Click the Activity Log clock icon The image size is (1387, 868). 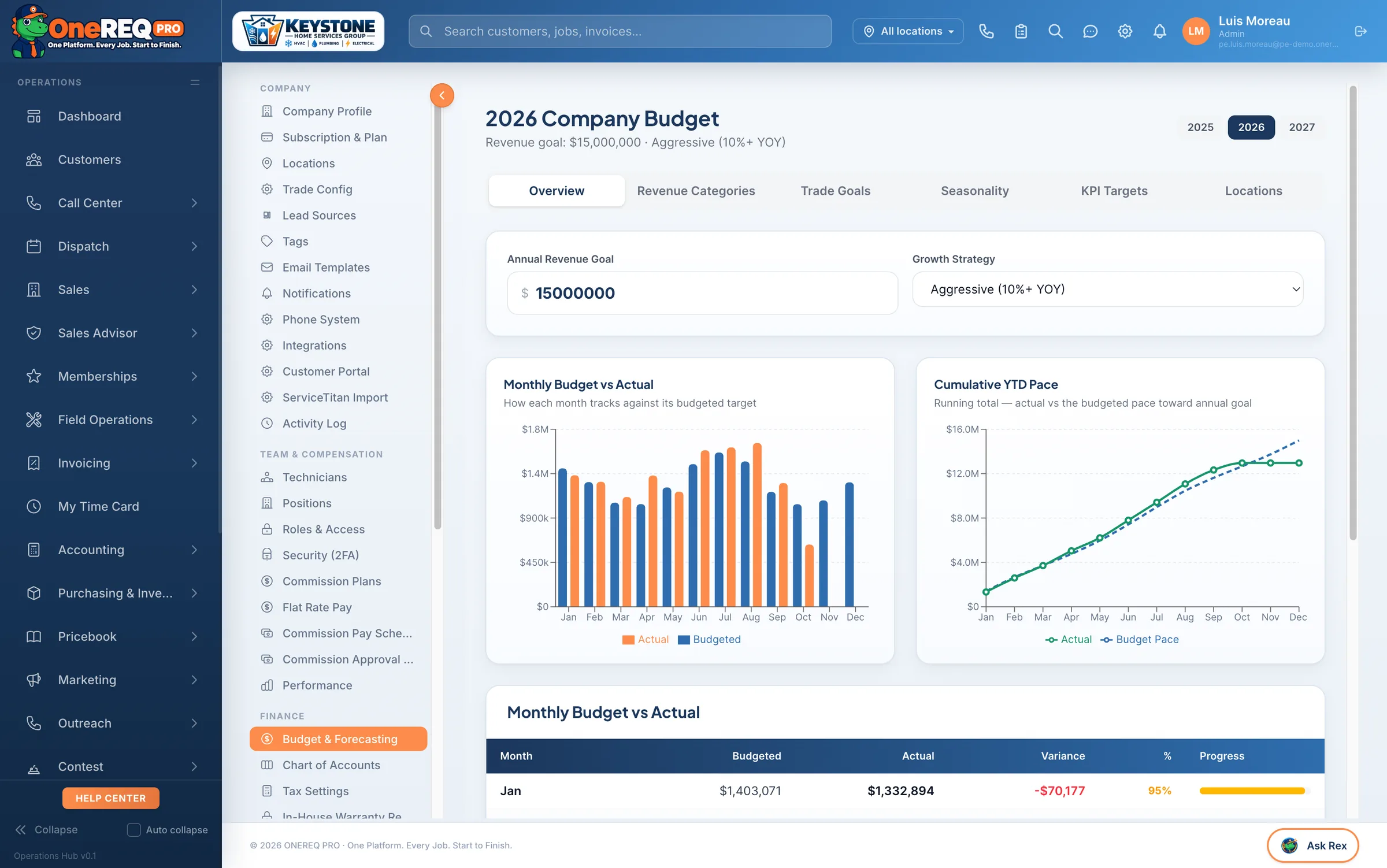pyautogui.click(x=266, y=423)
